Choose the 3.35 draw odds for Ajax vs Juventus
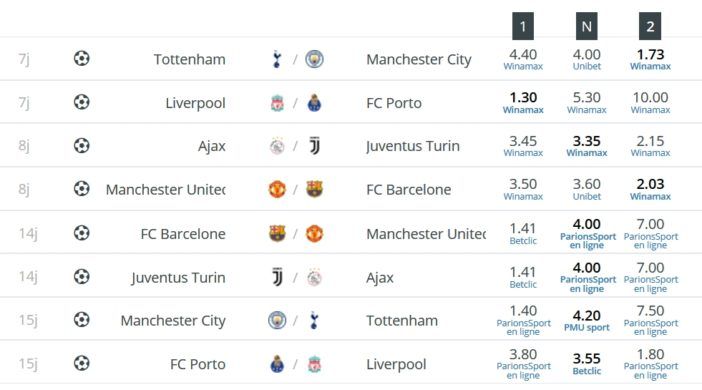 pos(586,146)
